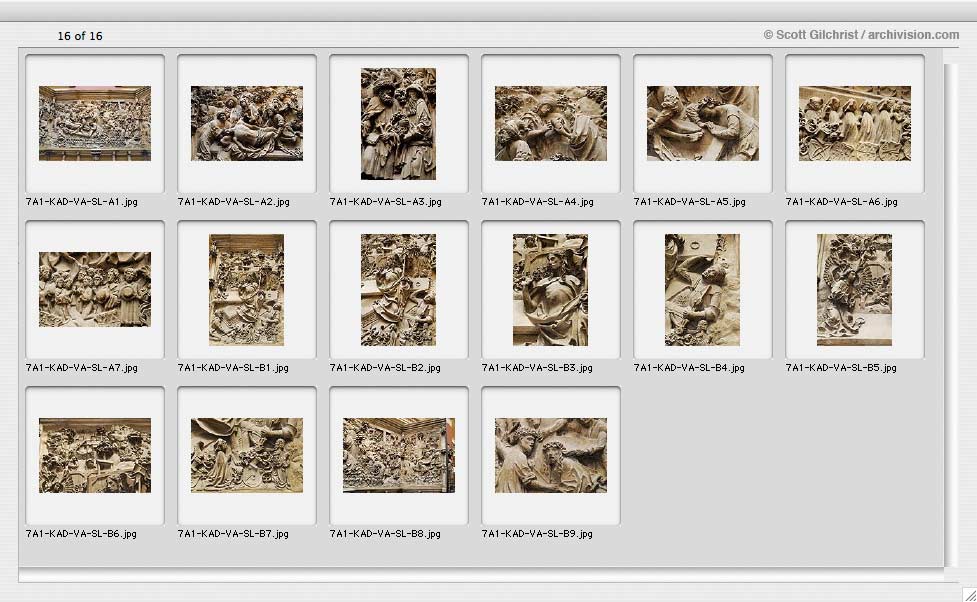This screenshot has height=602, width=977.
Task: View thumbnail 7A1-KAD-VA-SL-B3.jpg
Action: tap(550, 290)
